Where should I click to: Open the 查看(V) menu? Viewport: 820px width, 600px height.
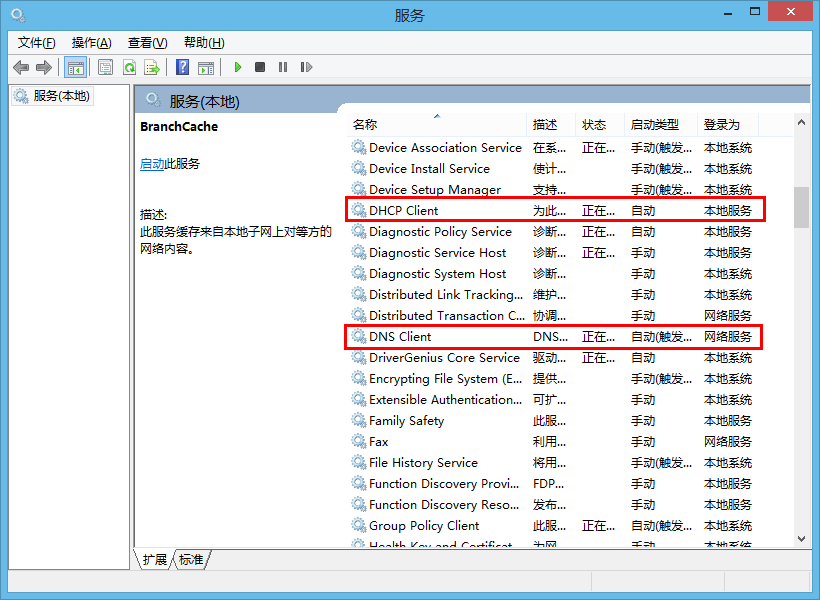[147, 42]
